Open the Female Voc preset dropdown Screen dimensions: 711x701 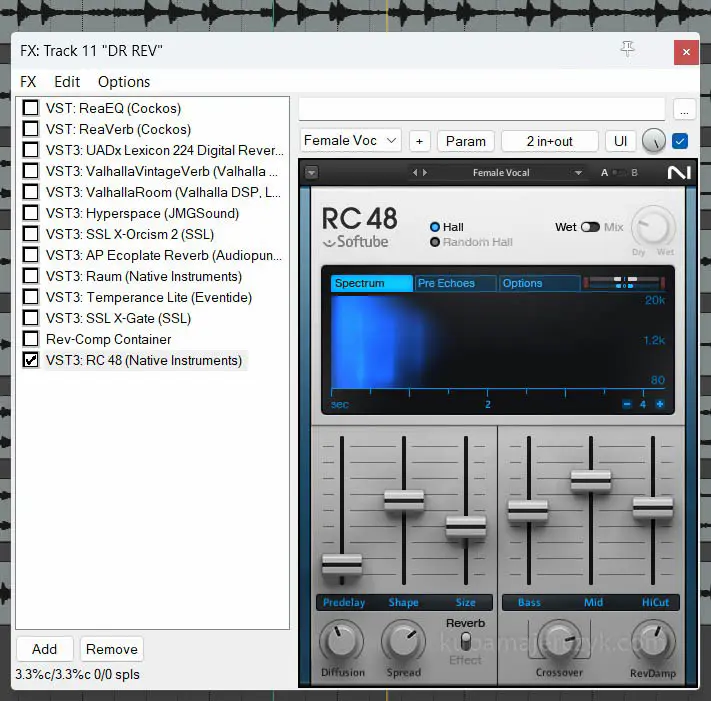point(350,141)
